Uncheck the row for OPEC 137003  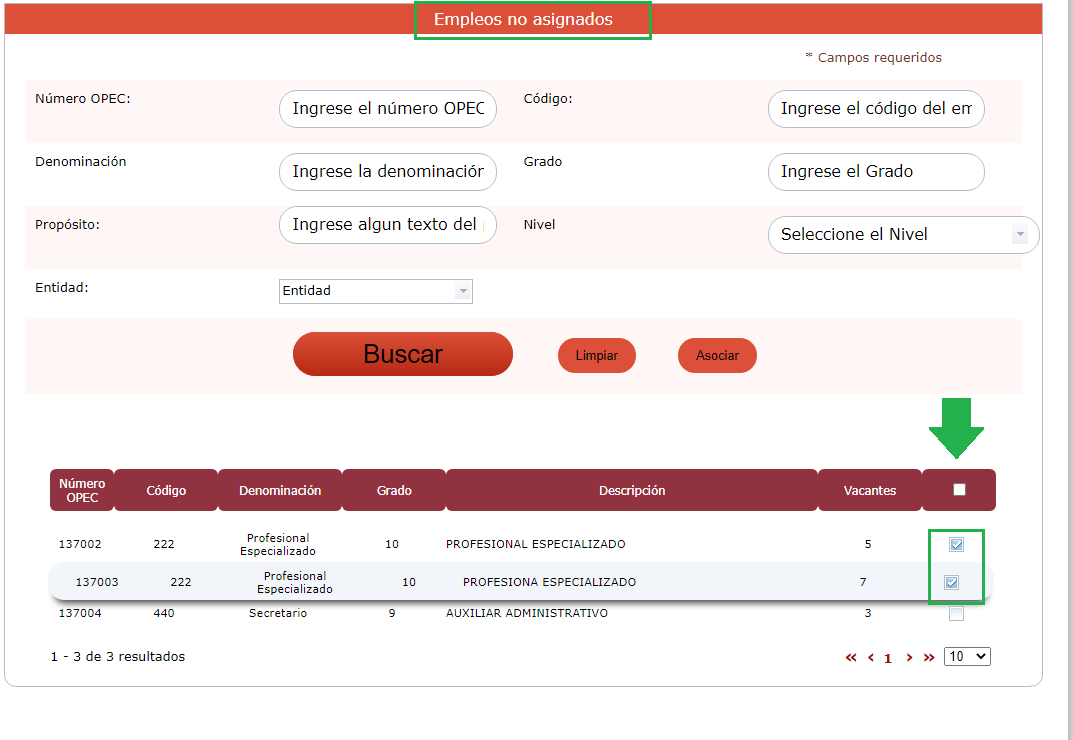(952, 582)
